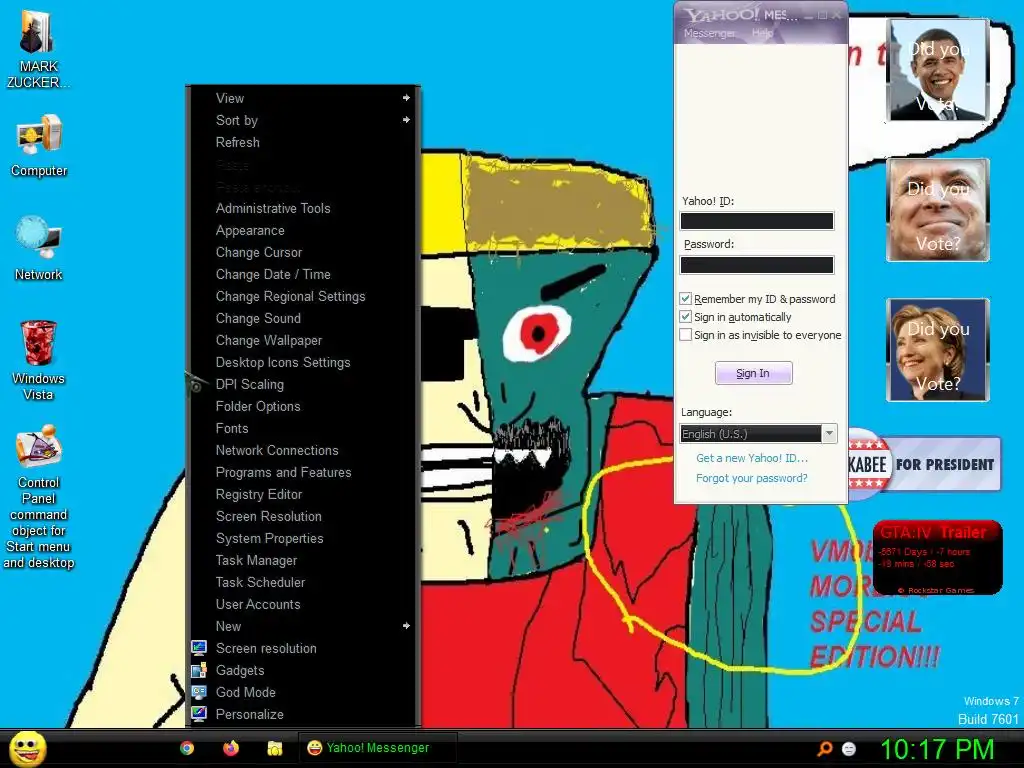Image resolution: width=1024 pixels, height=768 pixels.
Task: Open Folder Options from menu
Action: pos(304,406)
